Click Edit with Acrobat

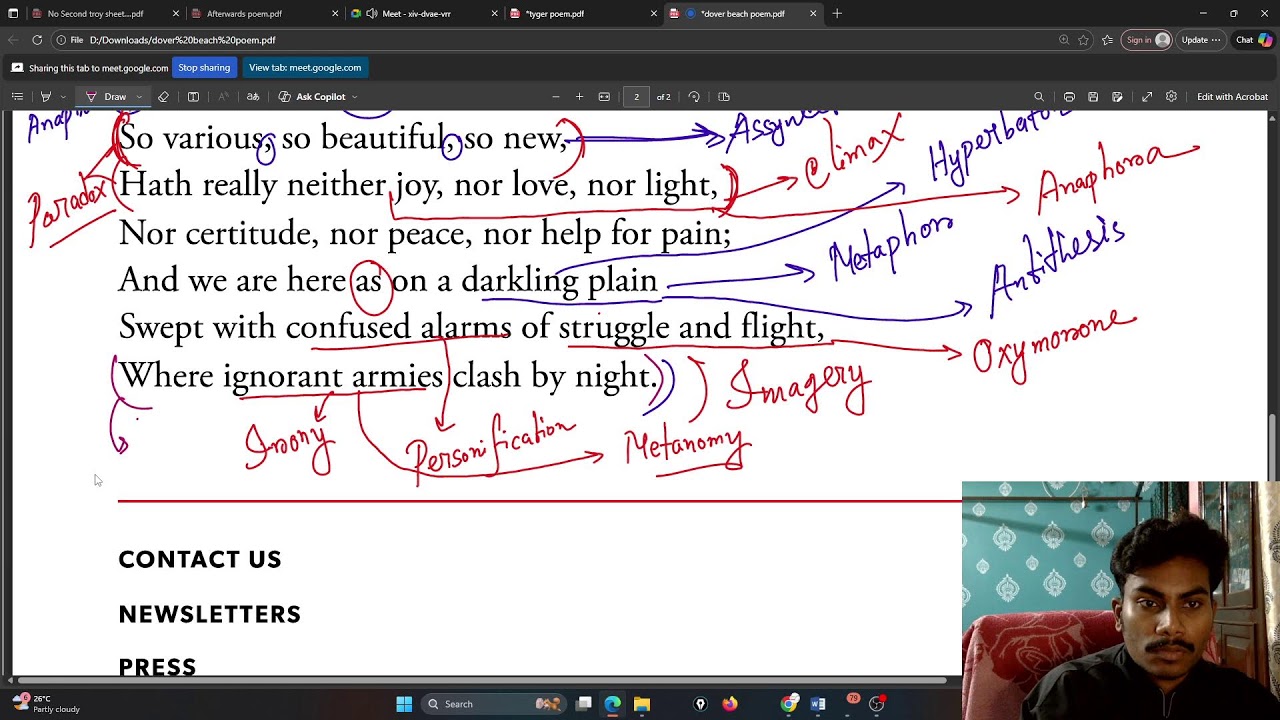pyautogui.click(x=1232, y=97)
